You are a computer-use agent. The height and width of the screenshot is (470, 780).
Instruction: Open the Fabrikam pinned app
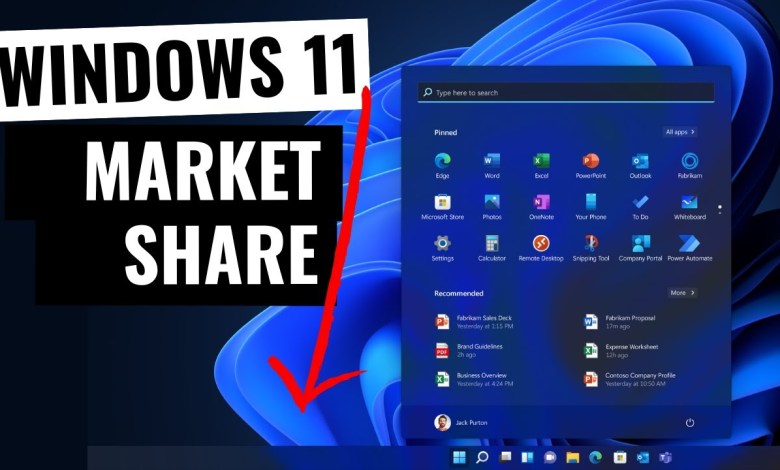coord(689,166)
